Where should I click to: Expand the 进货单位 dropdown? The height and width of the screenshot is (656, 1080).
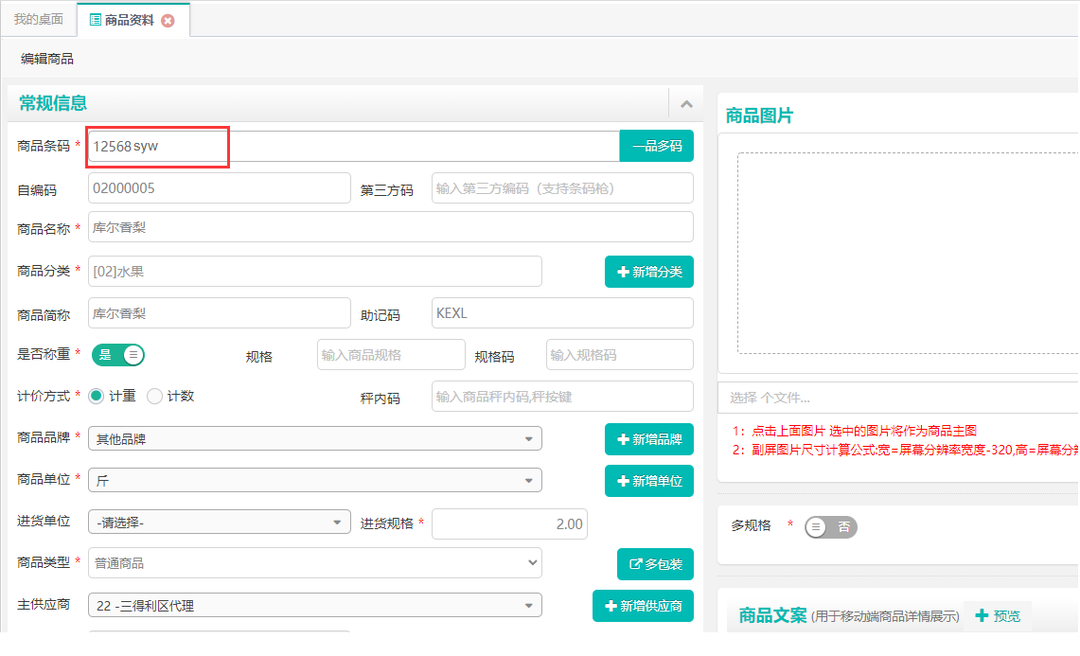coord(219,522)
